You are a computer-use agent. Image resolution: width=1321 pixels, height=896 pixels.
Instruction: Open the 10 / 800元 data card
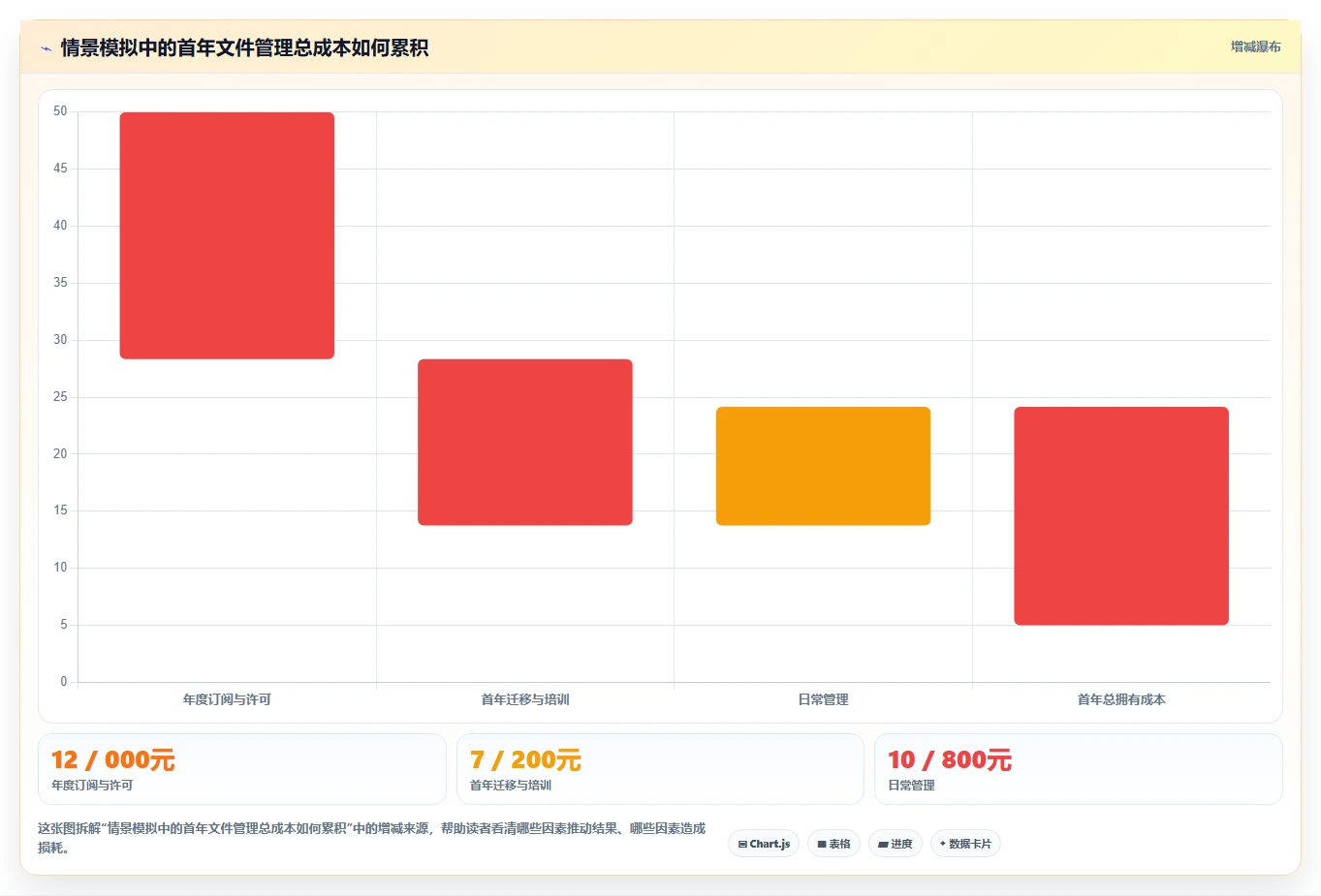tap(1079, 769)
